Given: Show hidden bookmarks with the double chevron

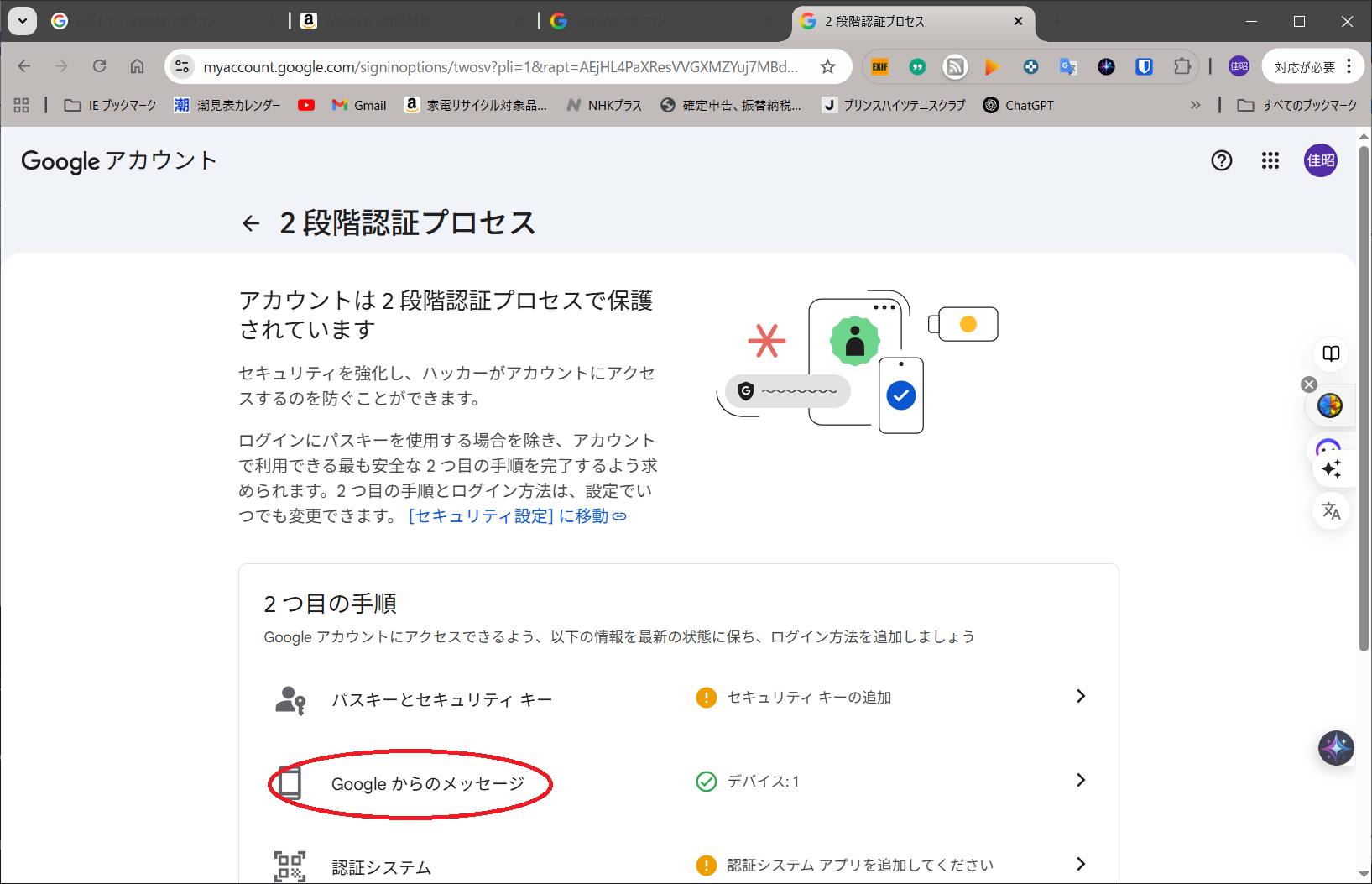Looking at the screenshot, I should click(x=1195, y=105).
